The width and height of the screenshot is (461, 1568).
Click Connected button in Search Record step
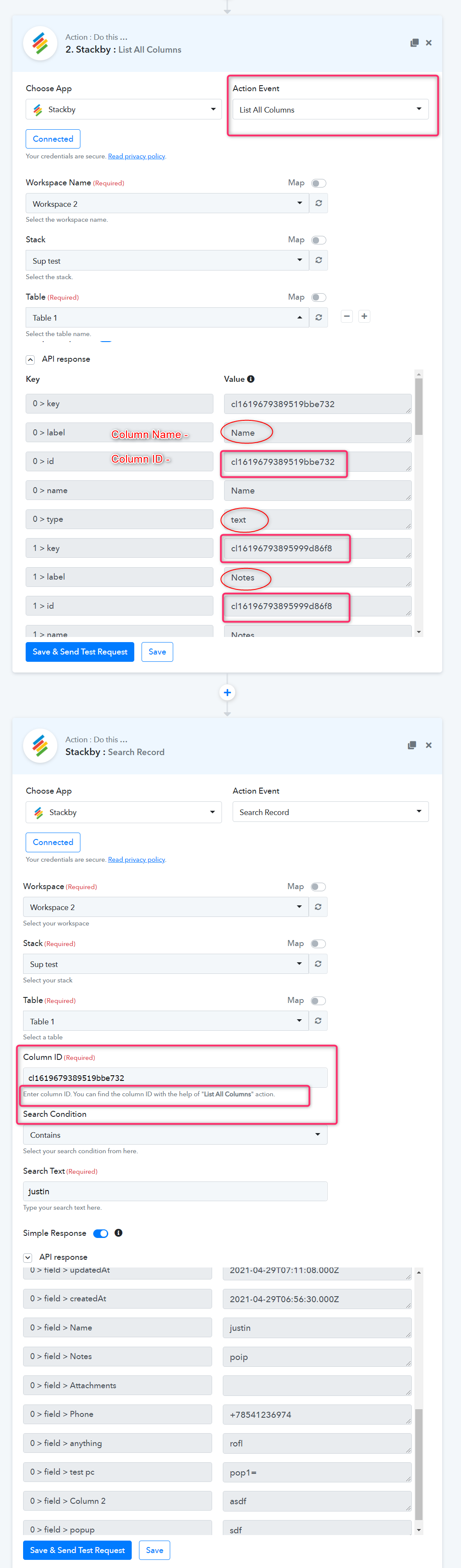pos(53,842)
